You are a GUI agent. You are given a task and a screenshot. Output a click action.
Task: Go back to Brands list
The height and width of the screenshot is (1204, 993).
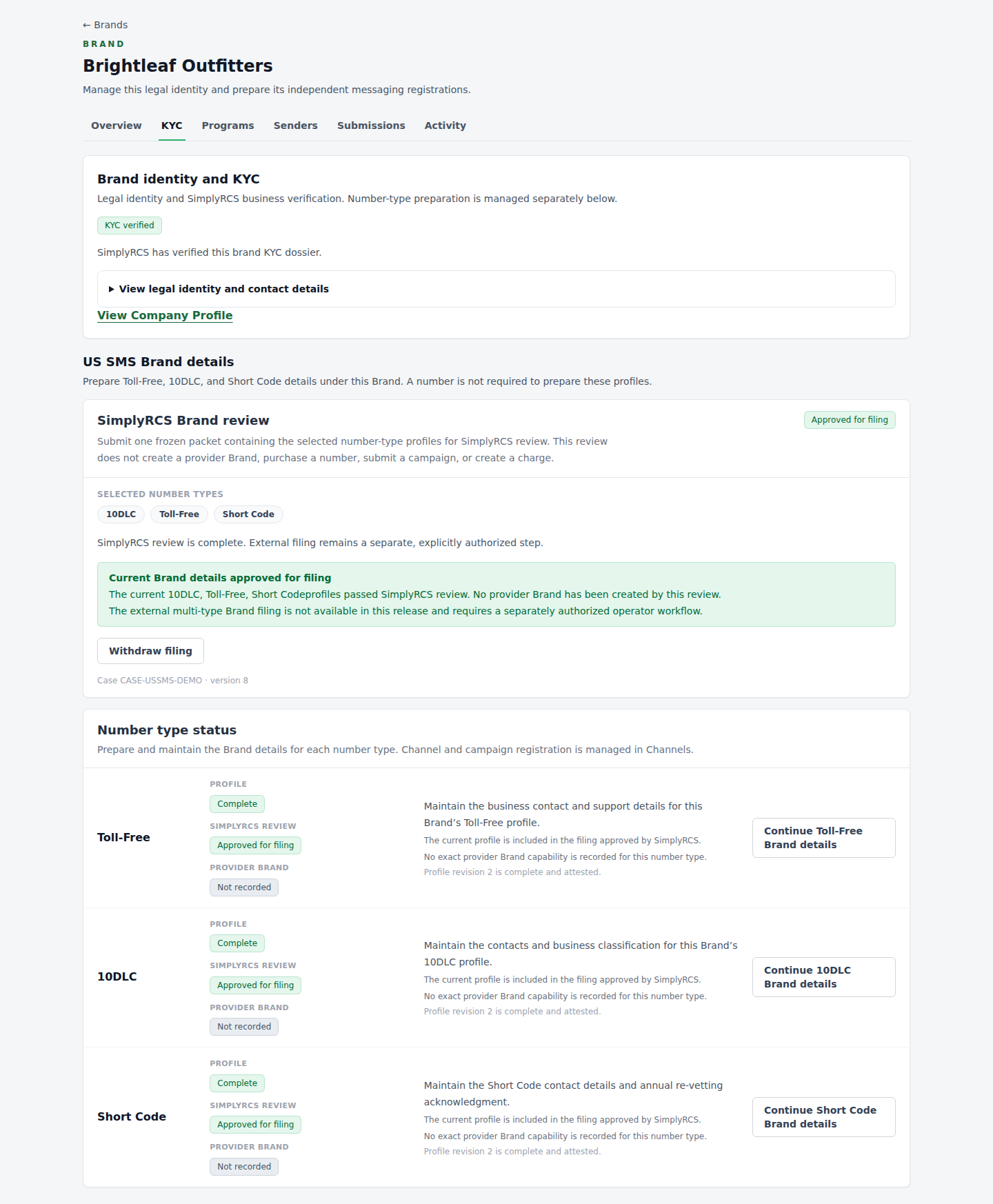105,25
